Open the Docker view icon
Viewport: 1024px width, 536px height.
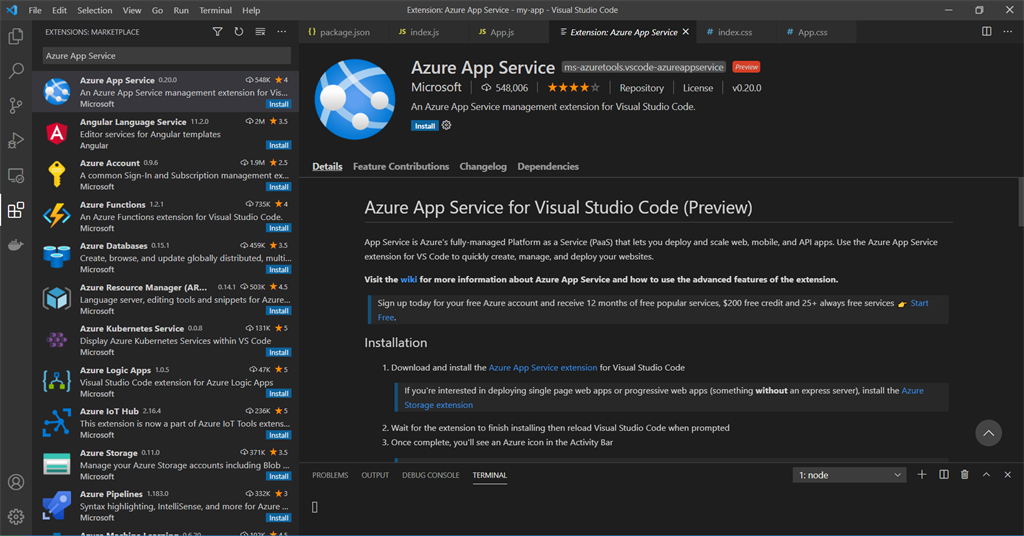pos(16,245)
